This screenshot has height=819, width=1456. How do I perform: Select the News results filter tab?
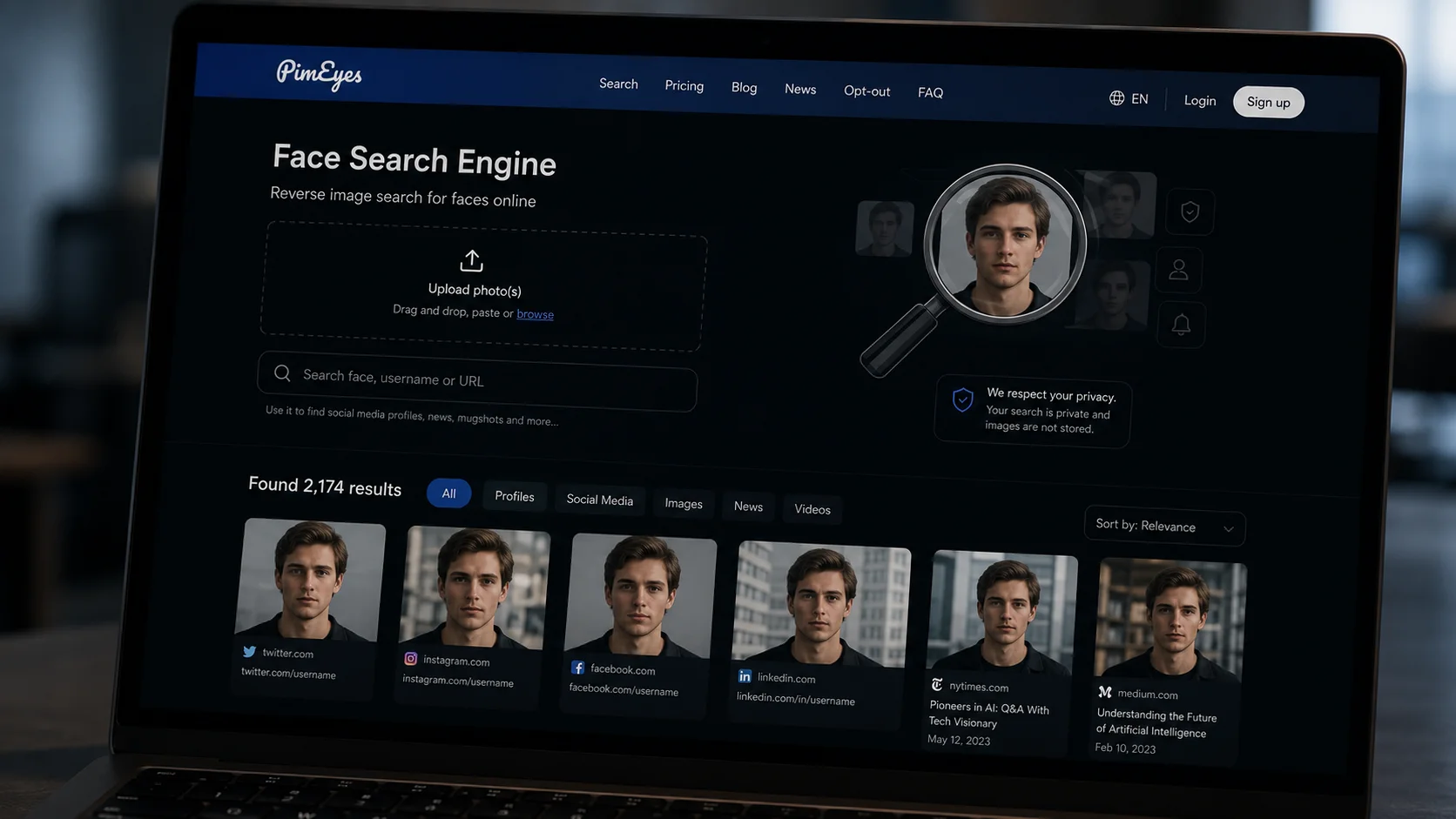(x=748, y=507)
